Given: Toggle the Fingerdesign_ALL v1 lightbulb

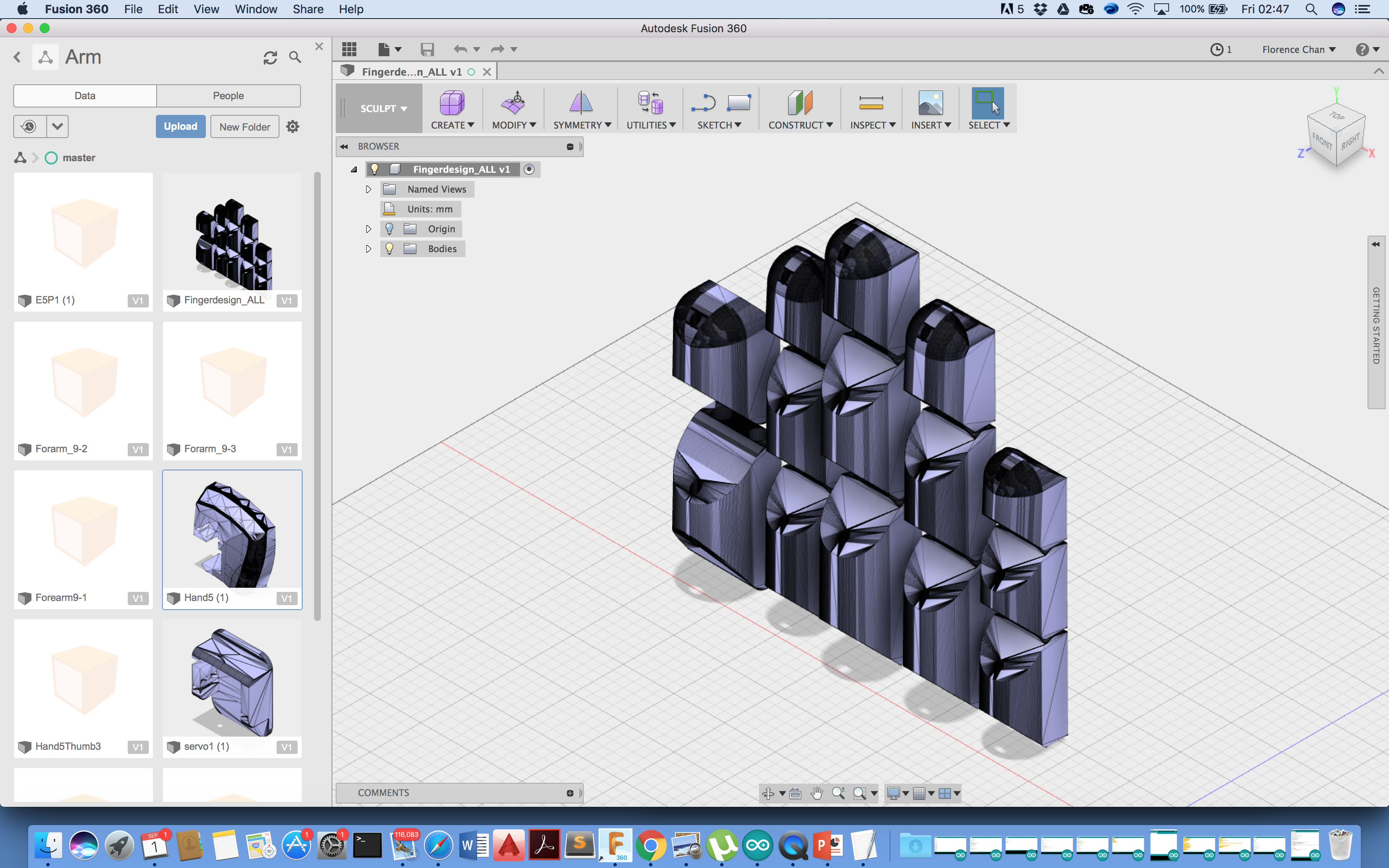Looking at the screenshot, I should coord(375,169).
